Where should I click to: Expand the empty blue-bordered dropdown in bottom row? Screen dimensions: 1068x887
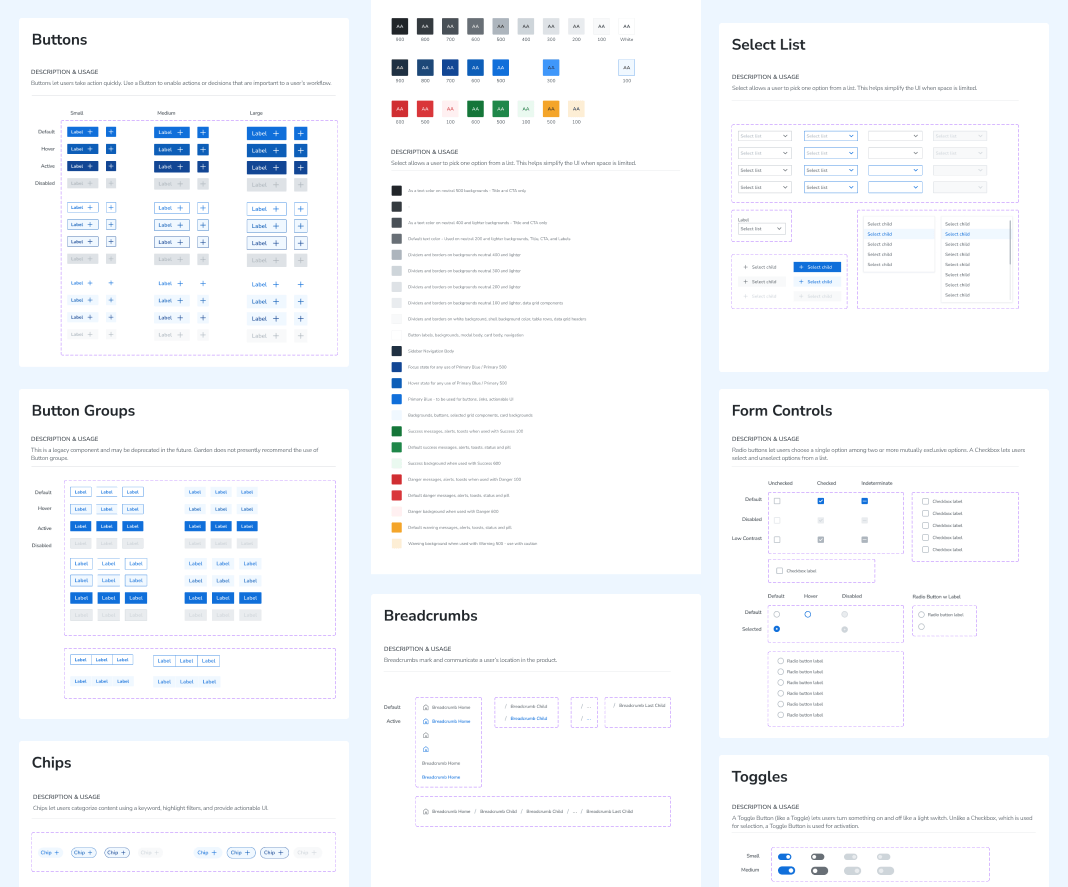(x=895, y=187)
